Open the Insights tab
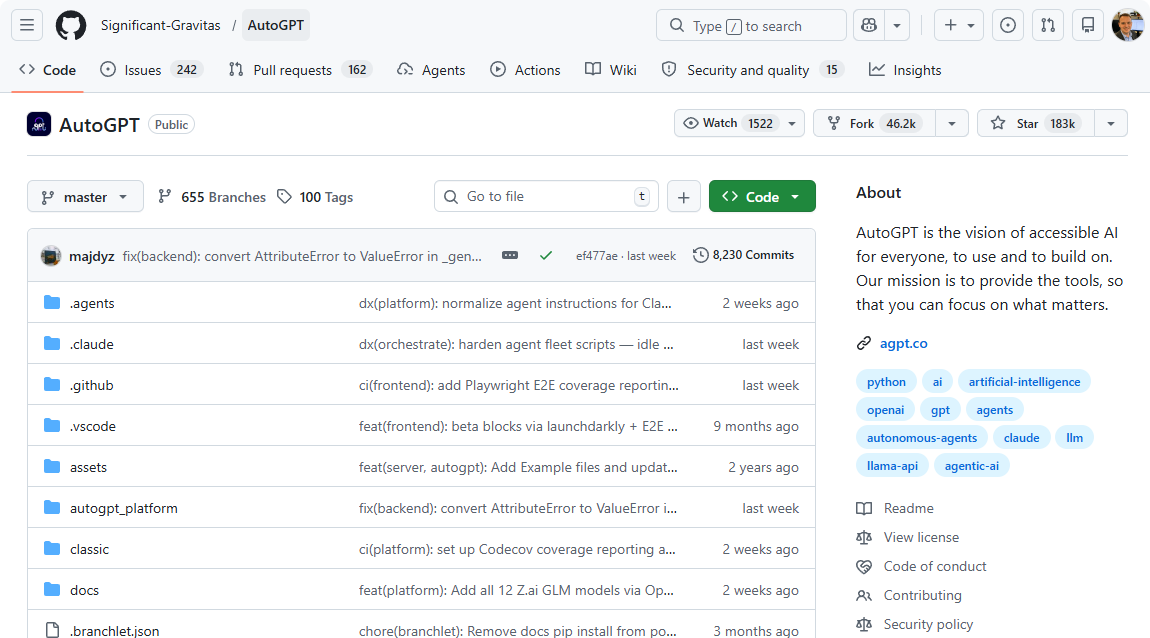The height and width of the screenshot is (638, 1150). 905,70
